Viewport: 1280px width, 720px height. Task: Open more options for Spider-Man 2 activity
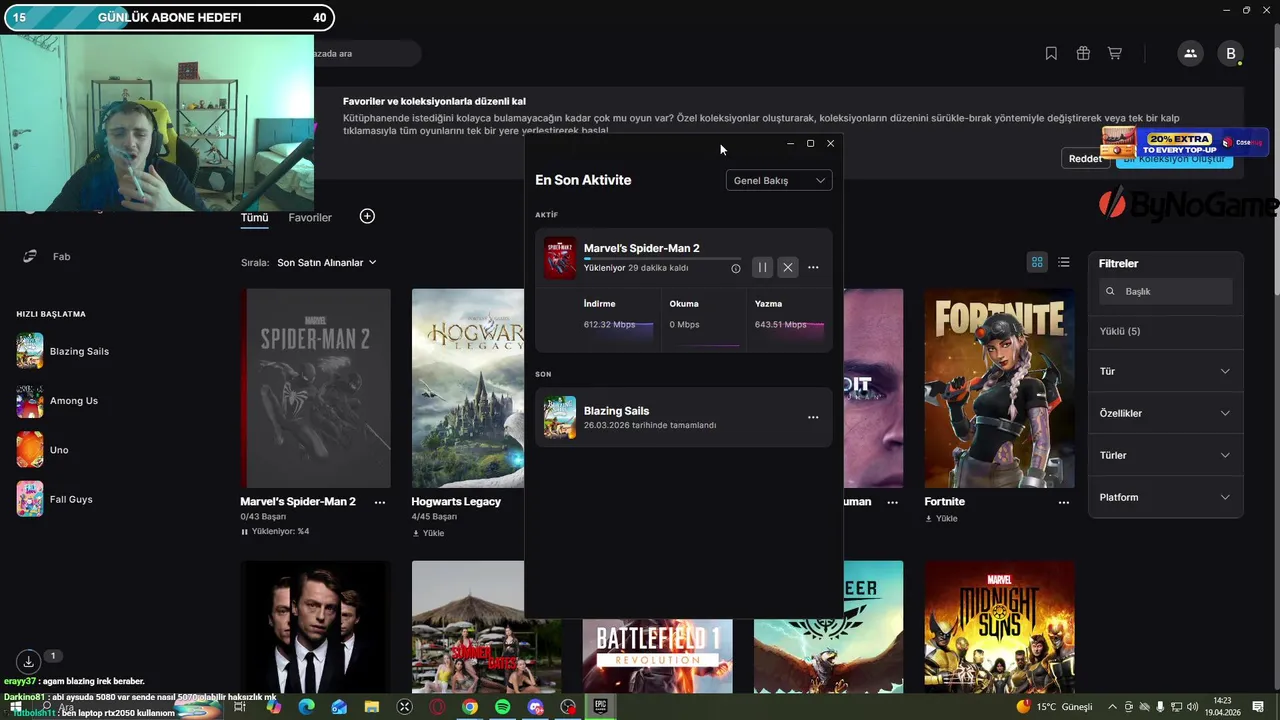(x=813, y=267)
